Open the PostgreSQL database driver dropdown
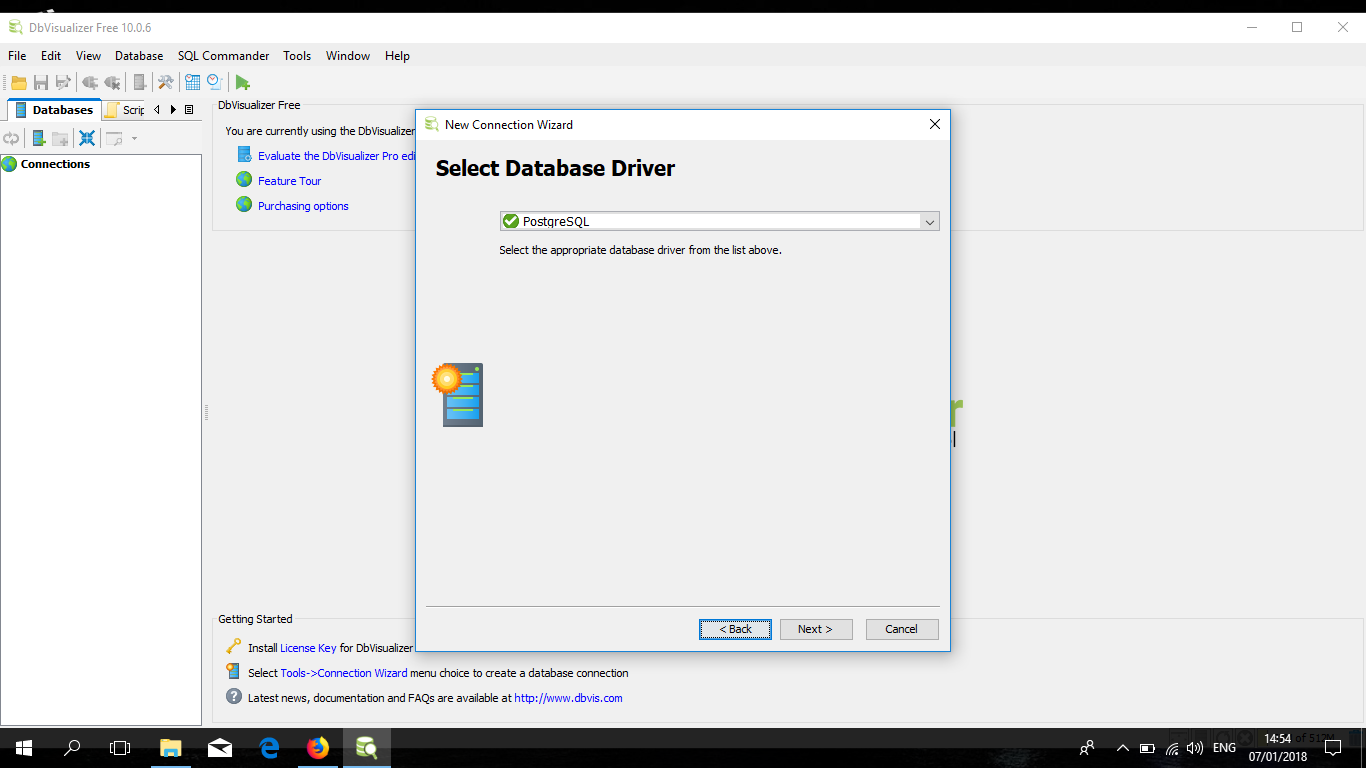This screenshot has width=1366, height=768. tap(719, 221)
